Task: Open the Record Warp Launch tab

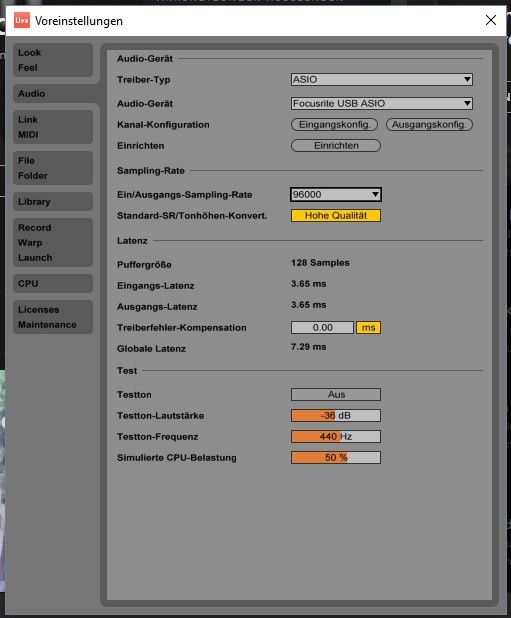Action: pos(53,242)
